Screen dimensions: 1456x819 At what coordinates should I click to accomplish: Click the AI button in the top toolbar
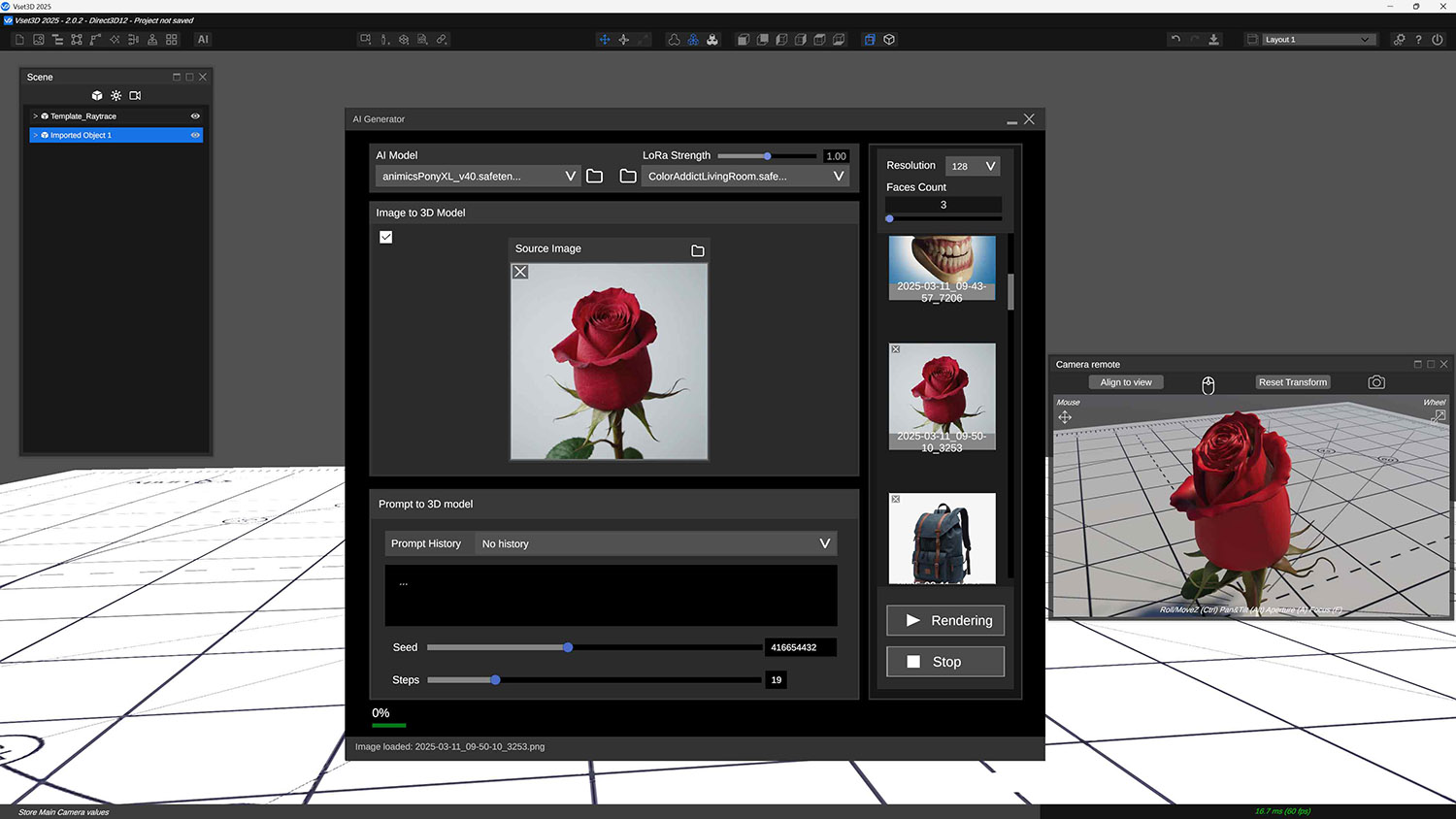pos(203,40)
